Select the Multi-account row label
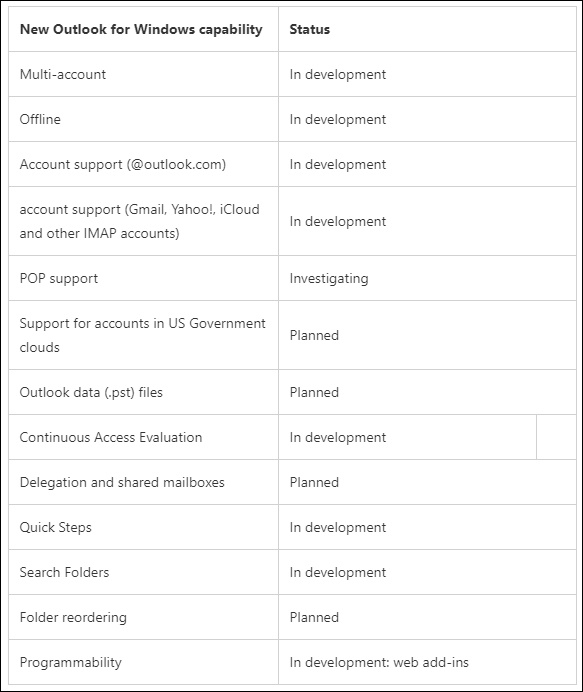 (63, 74)
